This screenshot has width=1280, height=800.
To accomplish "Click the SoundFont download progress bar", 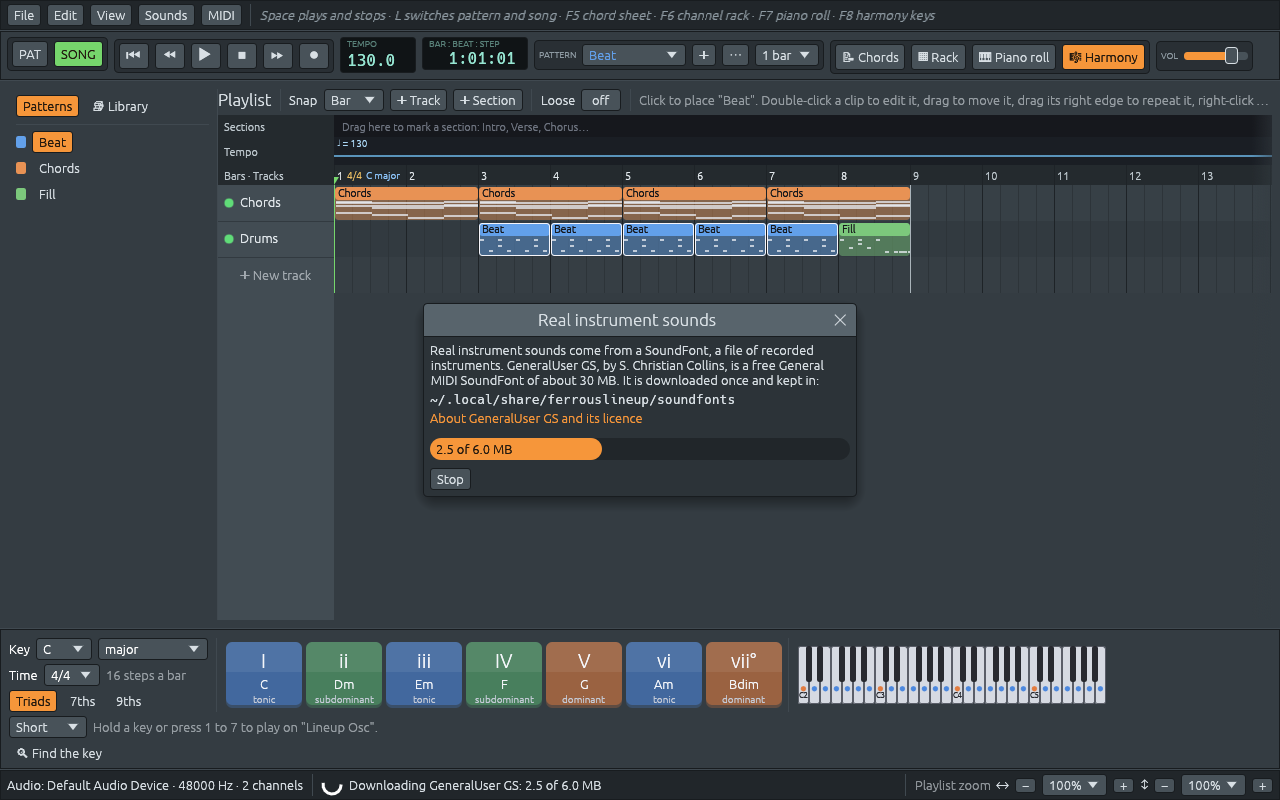I will [x=640, y=449].
